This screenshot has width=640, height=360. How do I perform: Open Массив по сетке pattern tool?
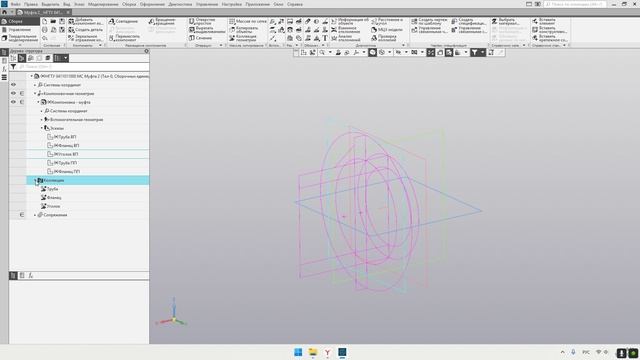[248, 21]
